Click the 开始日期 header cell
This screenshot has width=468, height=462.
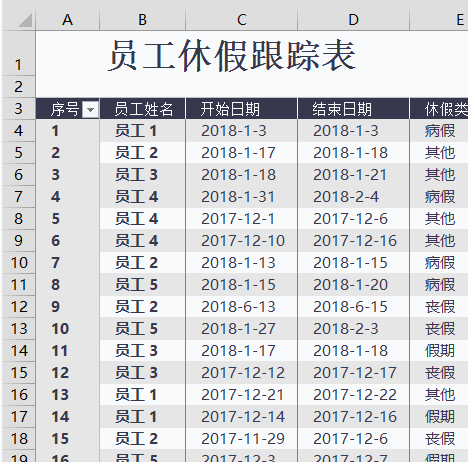[x=242, y=109]
